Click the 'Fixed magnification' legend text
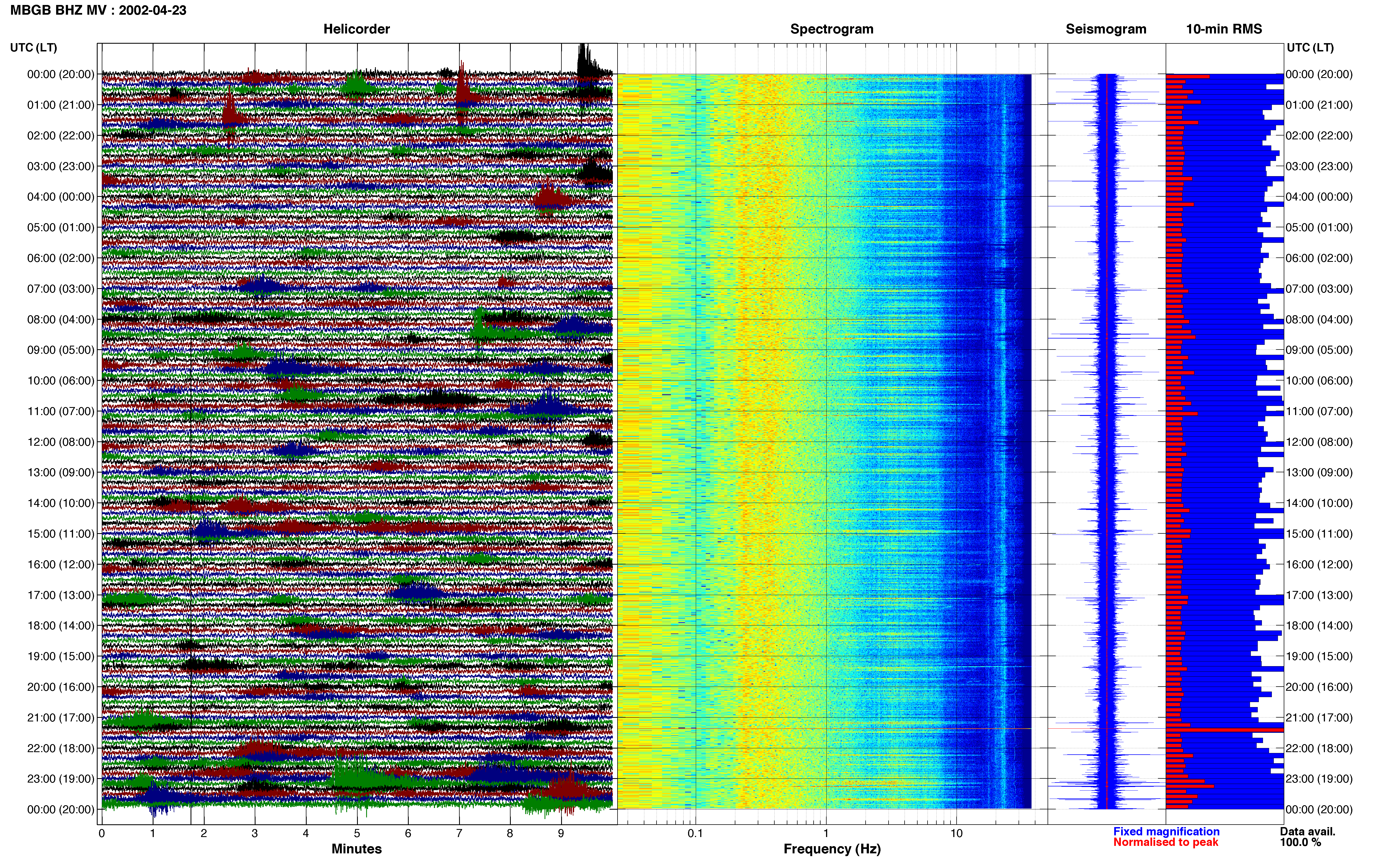 (1166, 831)
